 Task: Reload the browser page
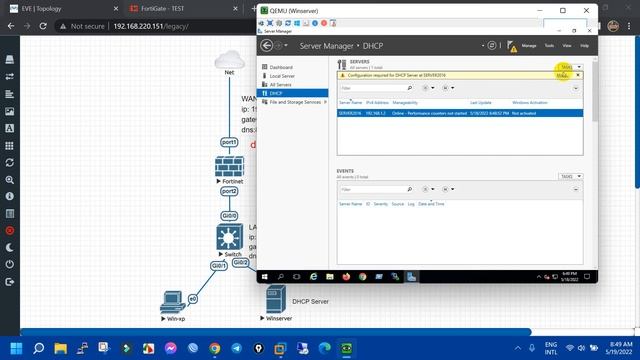(43, 26)
